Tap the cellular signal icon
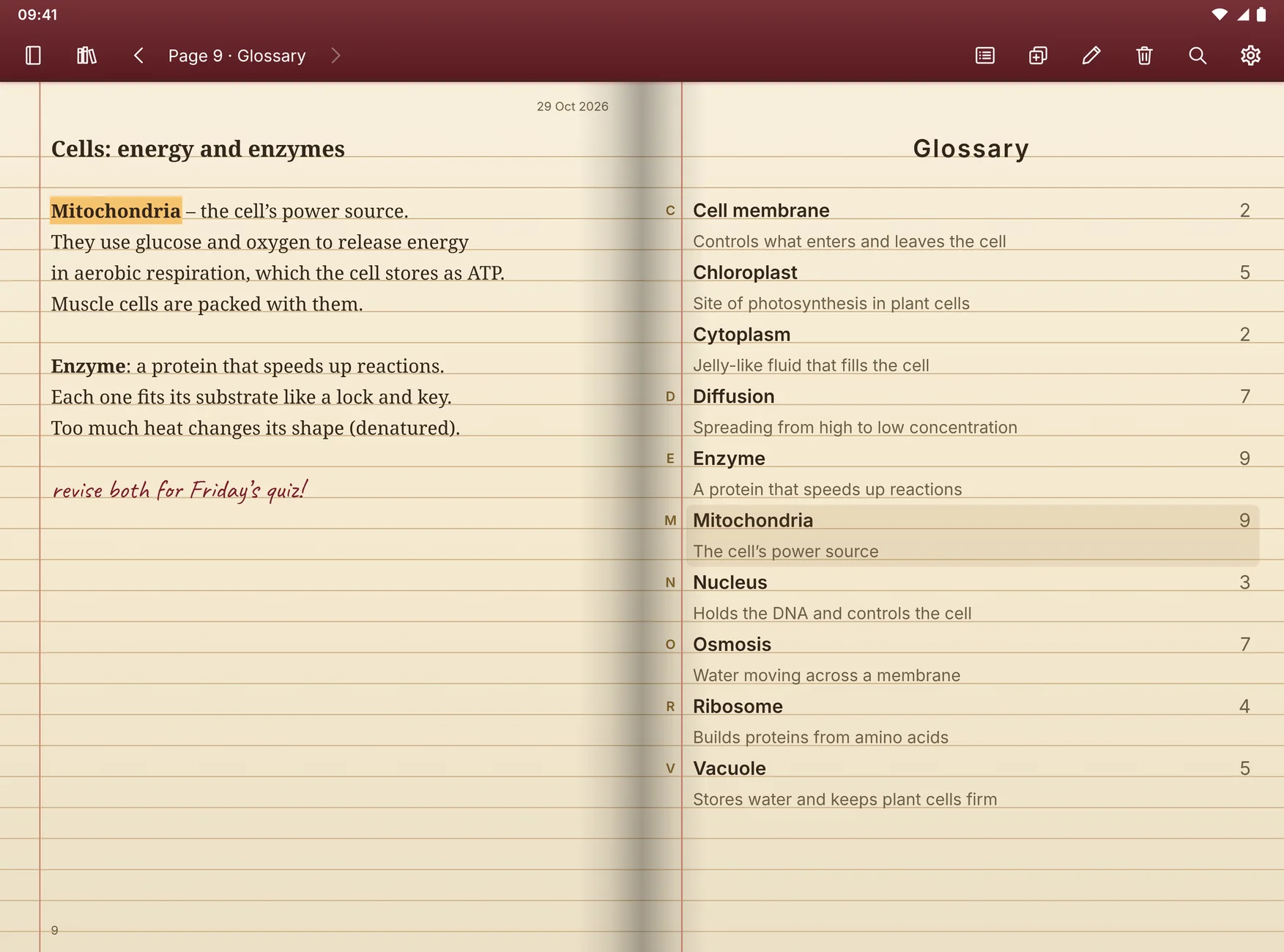 click(1243, 15)
